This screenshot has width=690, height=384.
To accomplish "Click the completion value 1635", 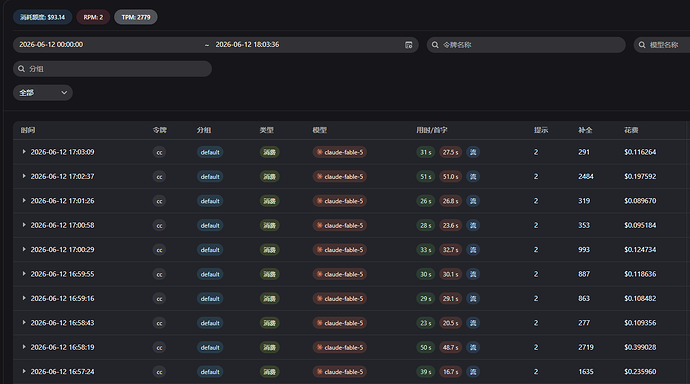I will click(x=586, y=372).
